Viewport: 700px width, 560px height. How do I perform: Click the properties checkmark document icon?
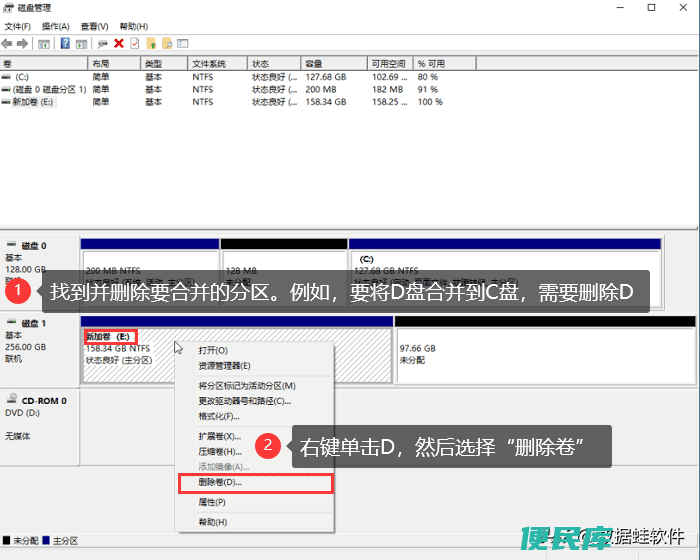click(x=134, y=43)
